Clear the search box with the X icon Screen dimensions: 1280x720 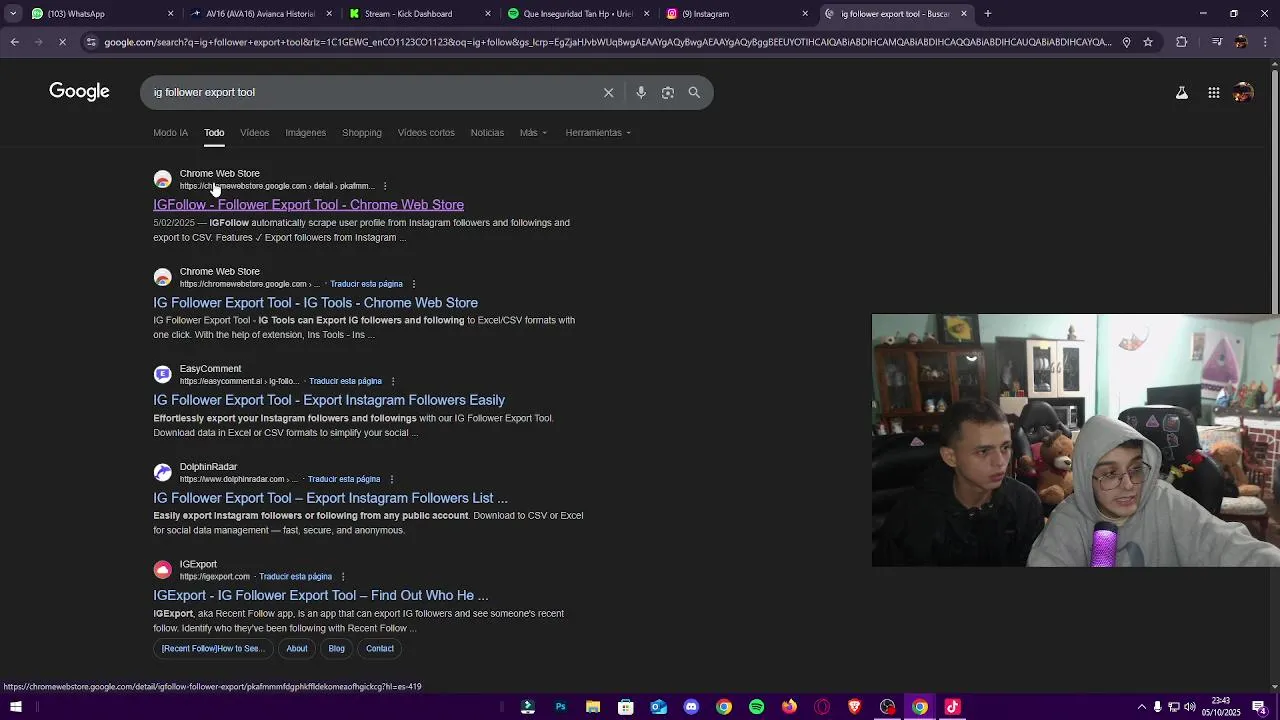tap(608, 92)
